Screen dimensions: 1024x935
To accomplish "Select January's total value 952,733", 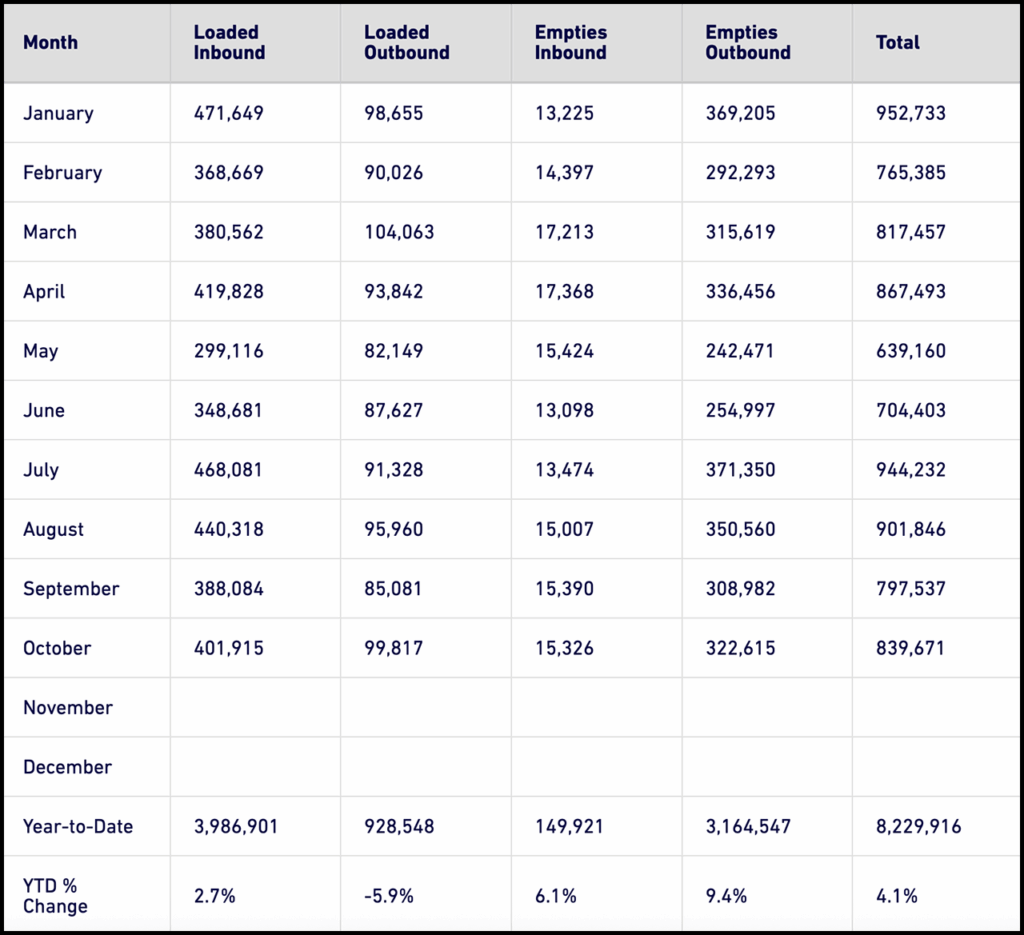I will (910, 113).
